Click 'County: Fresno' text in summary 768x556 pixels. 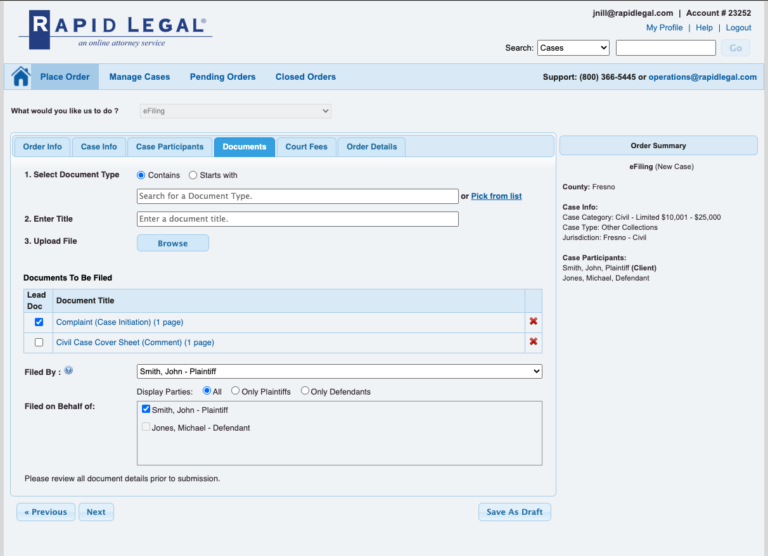588,187
